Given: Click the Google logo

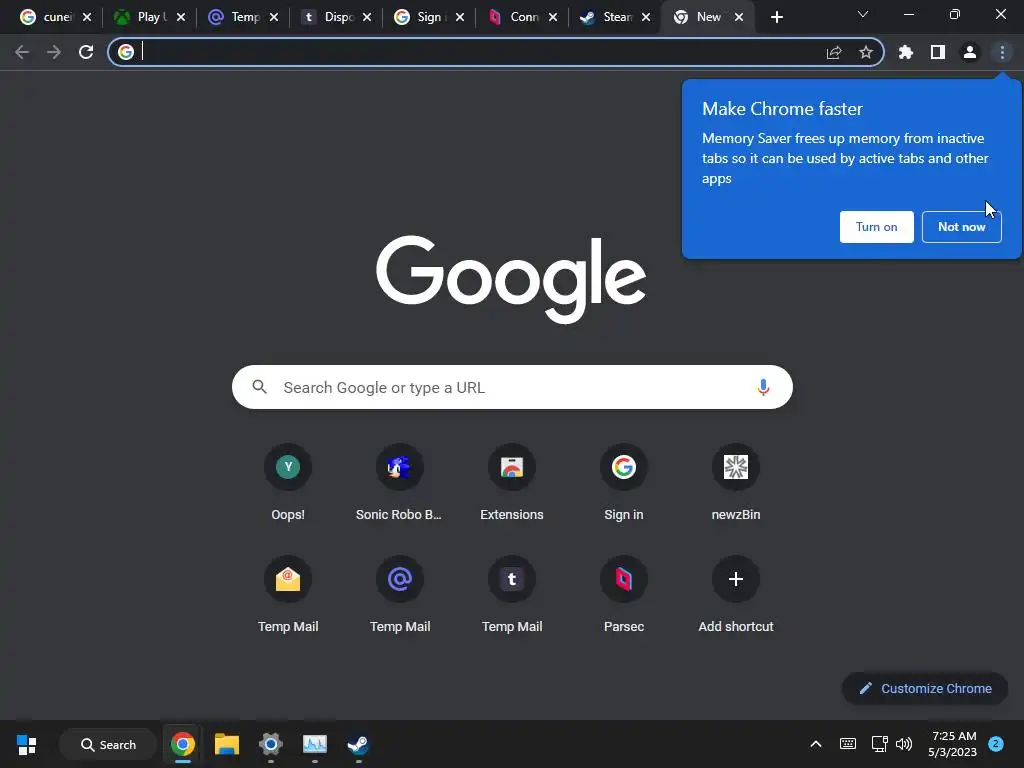Looking at the screenshot, I should (x=511, y=279).
